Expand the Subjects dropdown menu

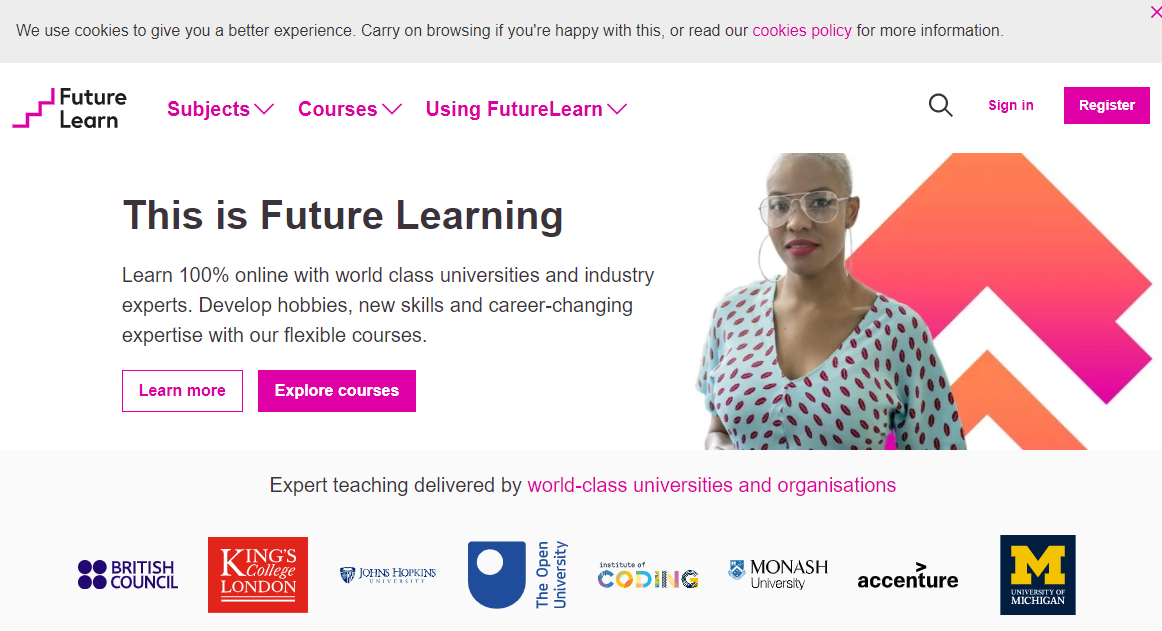pyautogui.click(x=220, y=109)
